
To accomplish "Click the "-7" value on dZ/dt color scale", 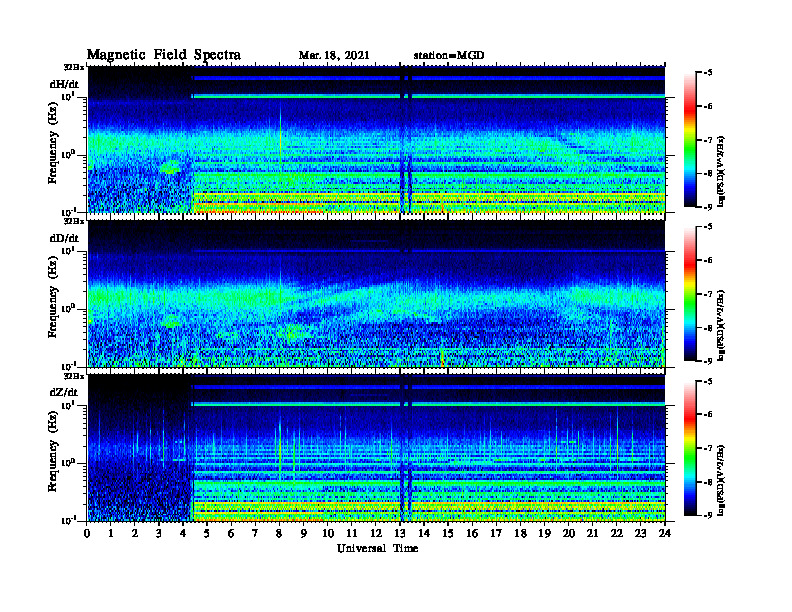I will [708, 448].
